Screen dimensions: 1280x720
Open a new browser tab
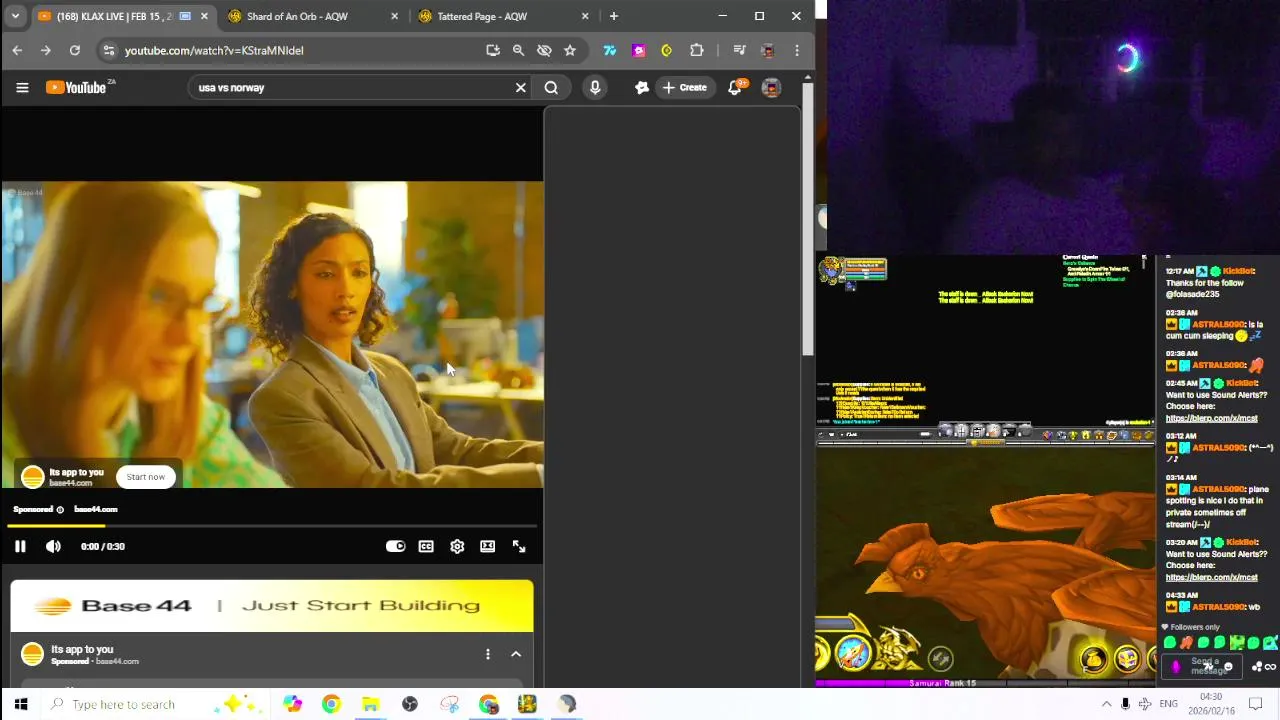(x=614, y=16)
